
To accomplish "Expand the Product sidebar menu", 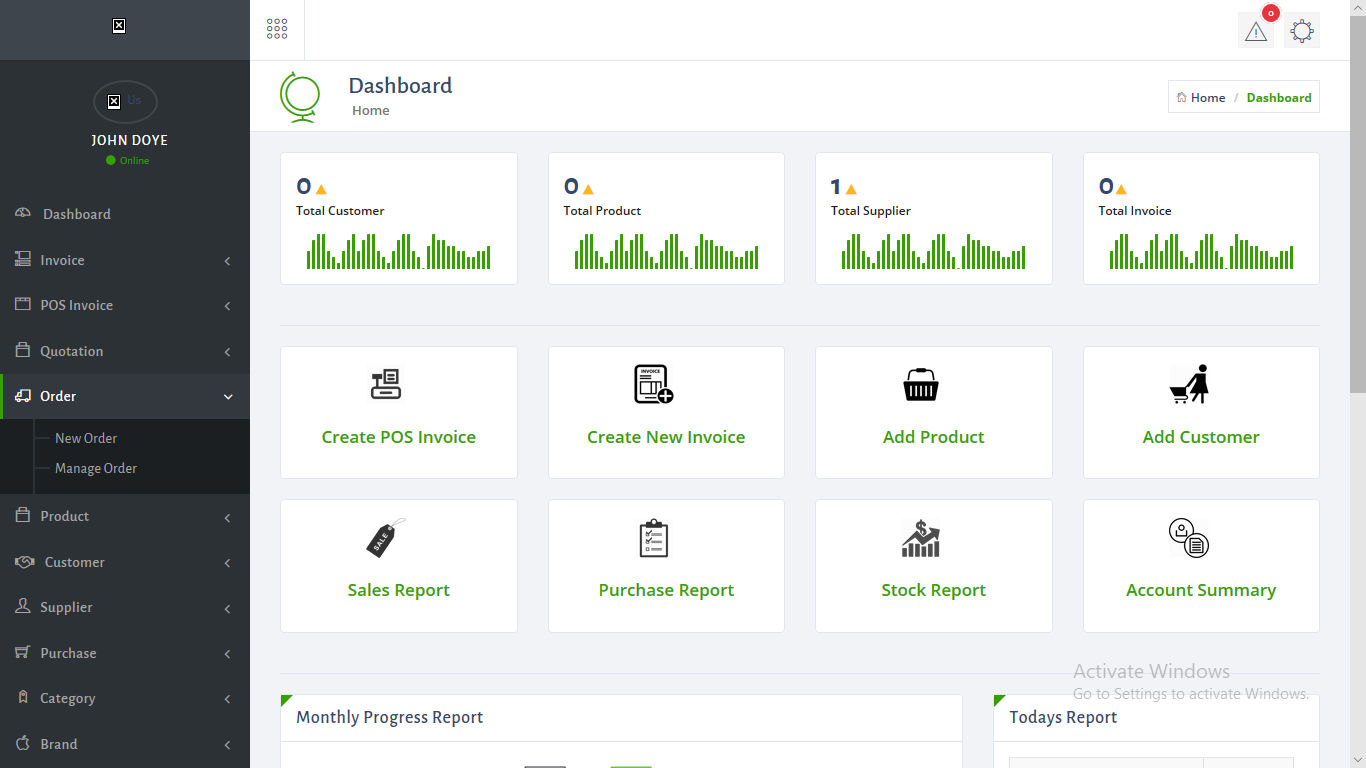I will [125, 516].
